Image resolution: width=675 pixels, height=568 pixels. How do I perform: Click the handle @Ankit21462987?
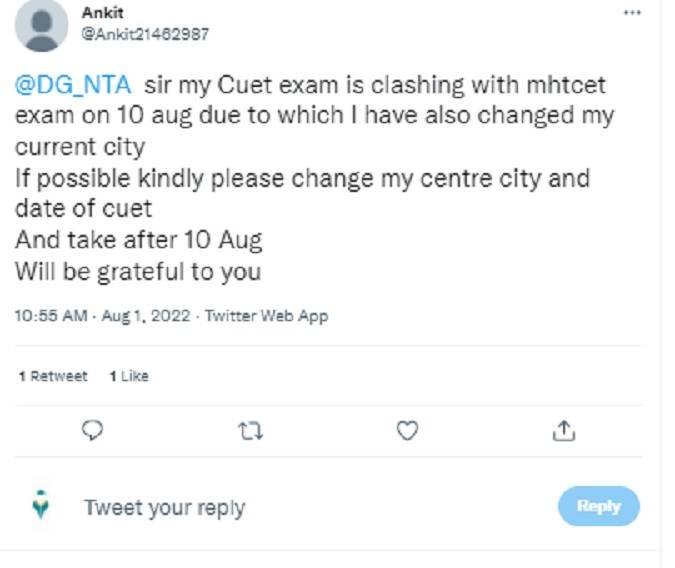pyautogui.click(x=145, y=33)
